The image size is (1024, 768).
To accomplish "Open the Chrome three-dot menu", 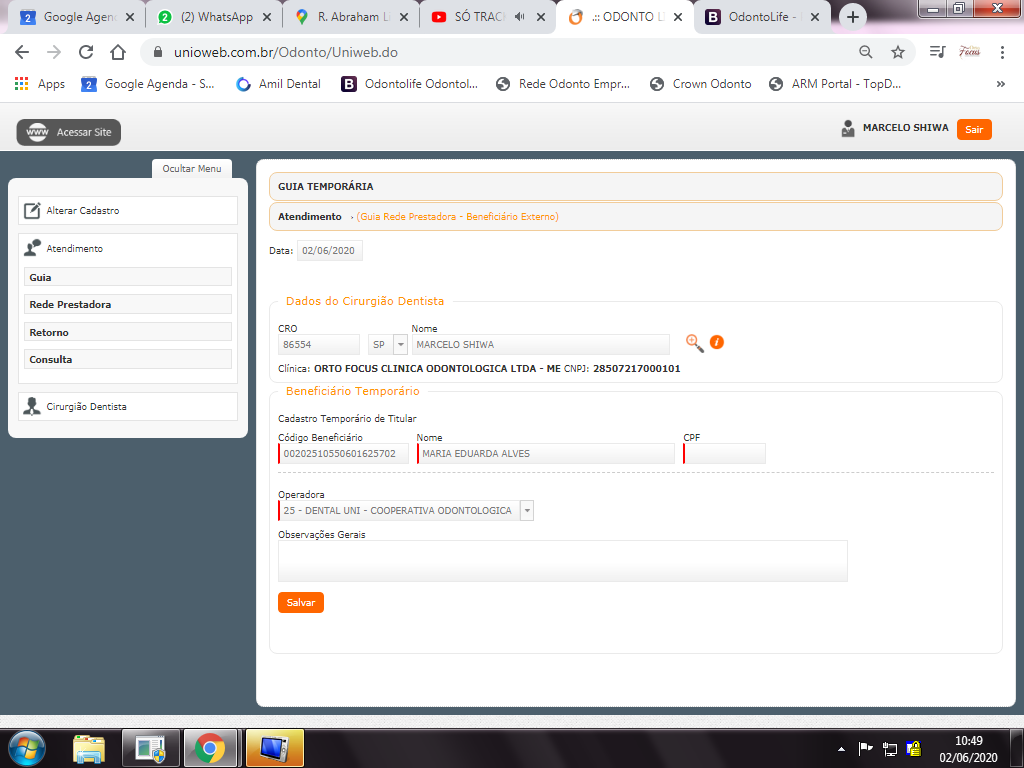I will (x=1002, y=52).
